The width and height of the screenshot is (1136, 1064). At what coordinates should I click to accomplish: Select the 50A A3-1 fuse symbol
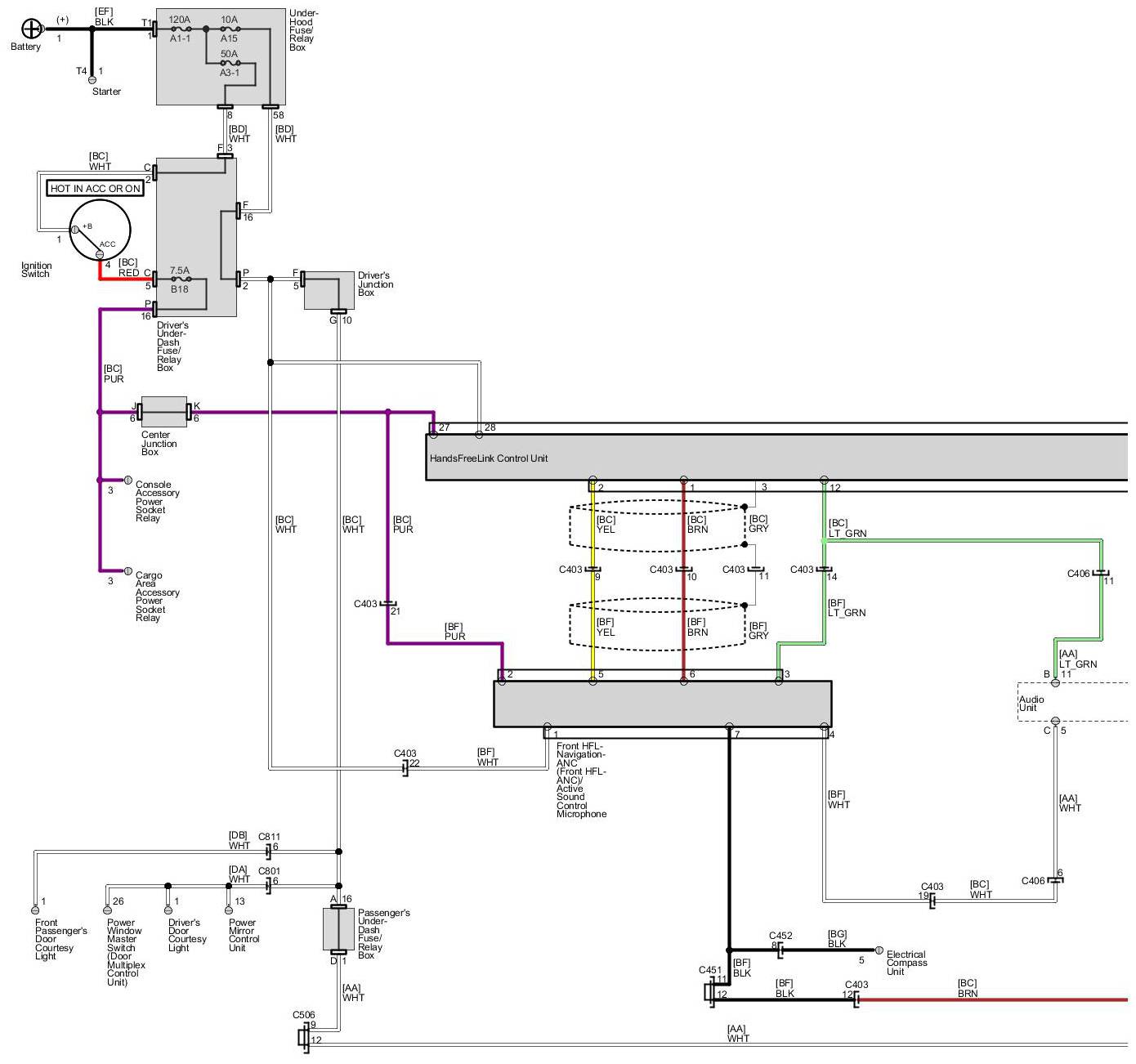coord(230,63)
